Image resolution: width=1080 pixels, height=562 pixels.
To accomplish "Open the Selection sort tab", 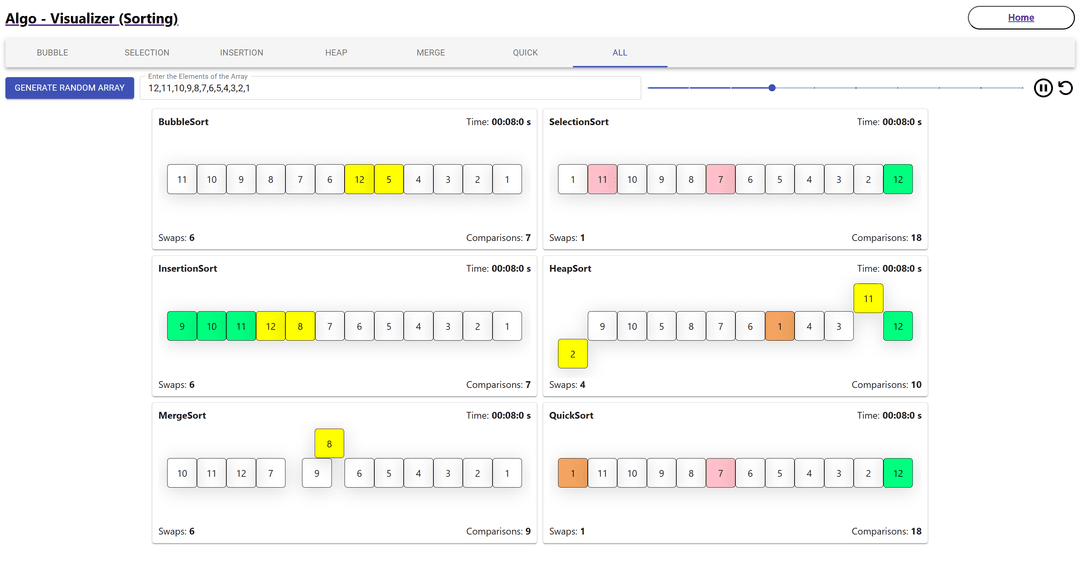I will pyautogui.click(x=147, y=53).
